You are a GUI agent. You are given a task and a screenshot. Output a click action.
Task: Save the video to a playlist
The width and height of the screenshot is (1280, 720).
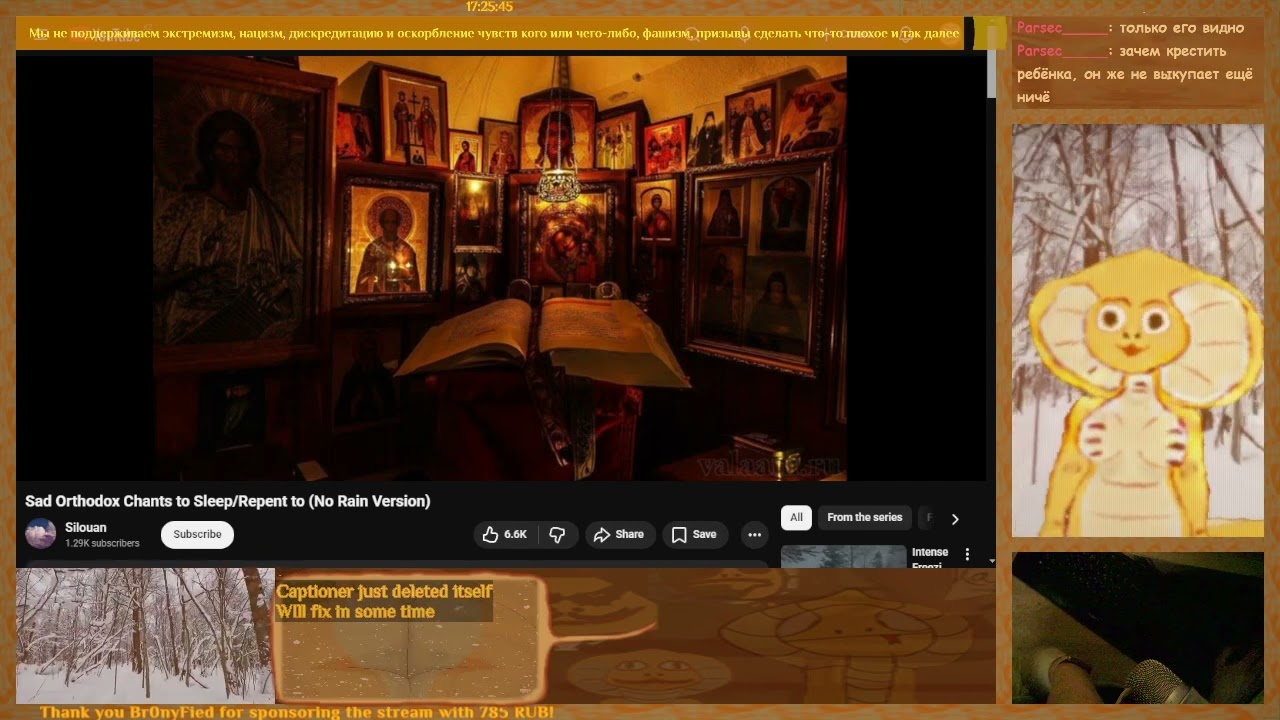click(694, 535)
